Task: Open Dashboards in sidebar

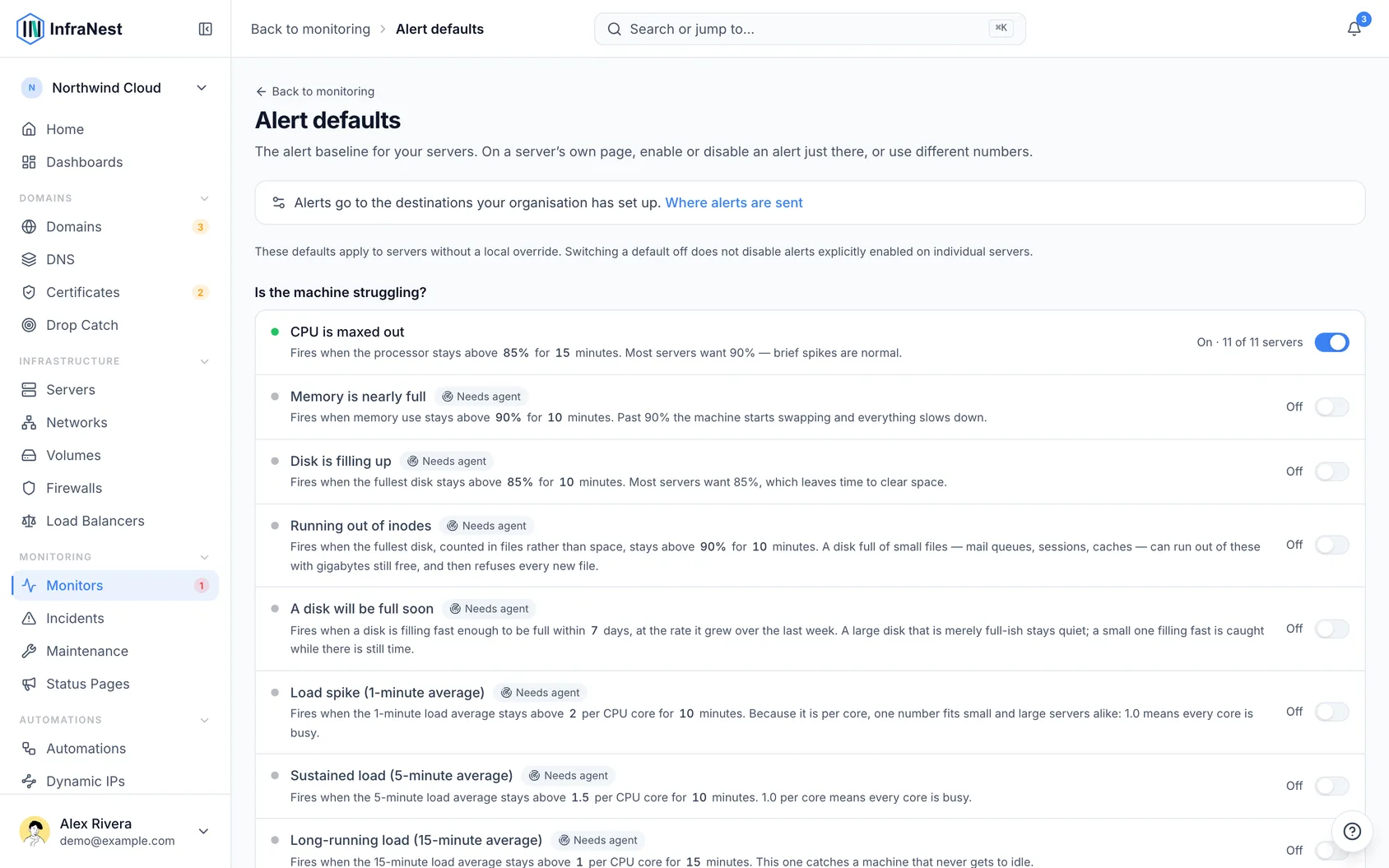Action: pyautogui.click(x=115, y=162)
